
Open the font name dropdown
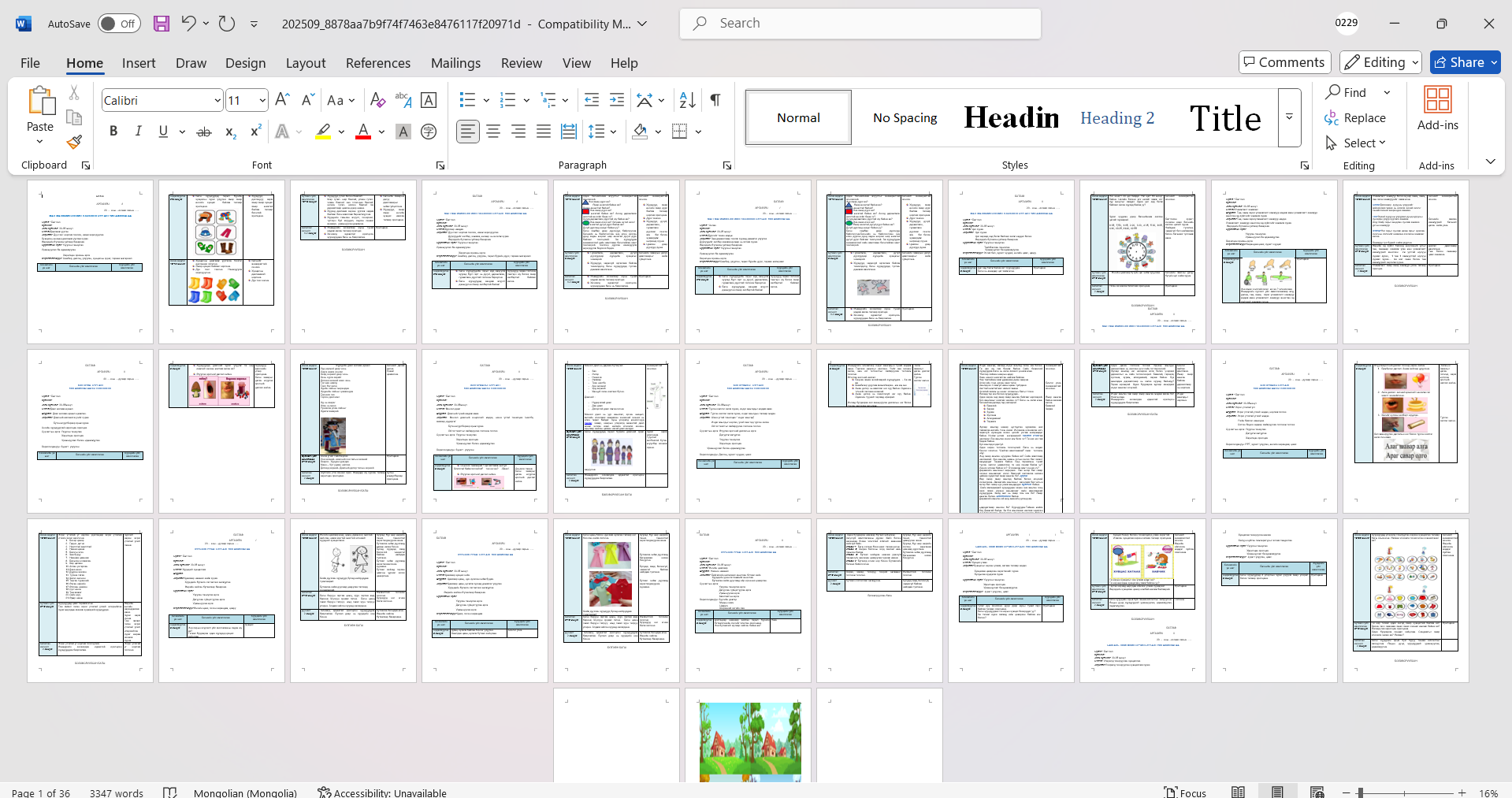tap(217, 100)
